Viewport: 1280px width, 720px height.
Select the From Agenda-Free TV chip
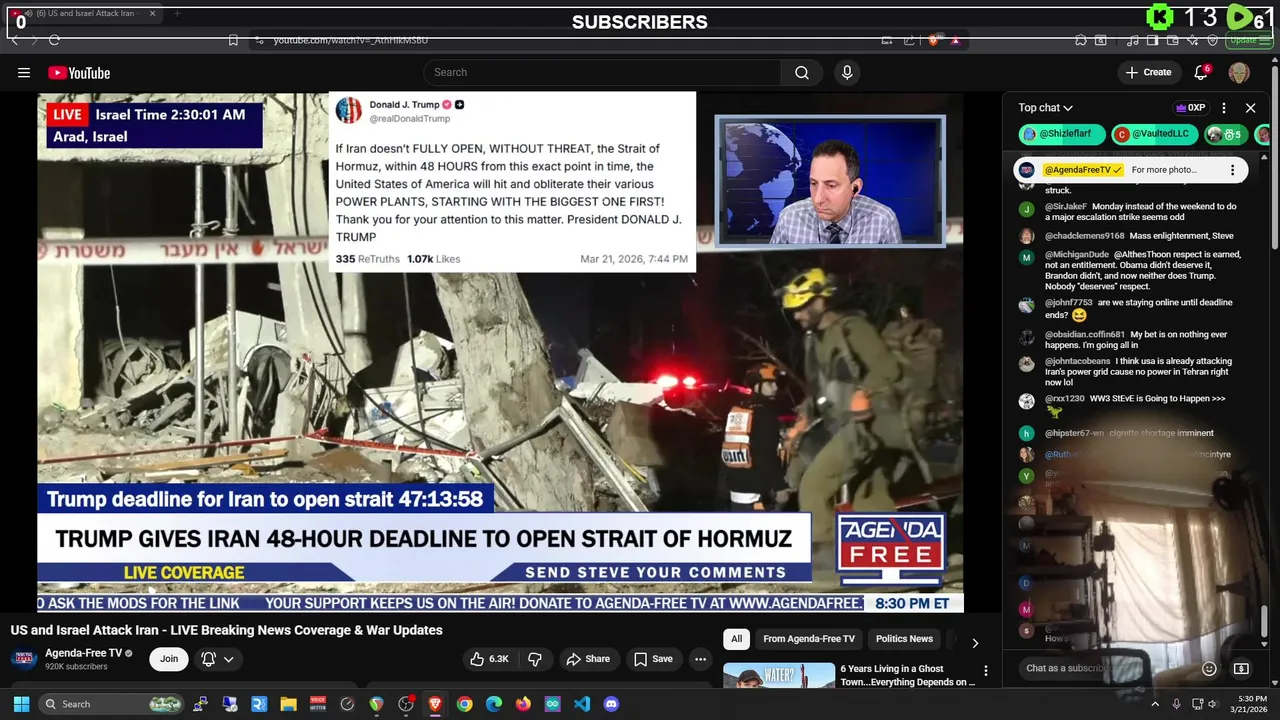click(809, 639)
